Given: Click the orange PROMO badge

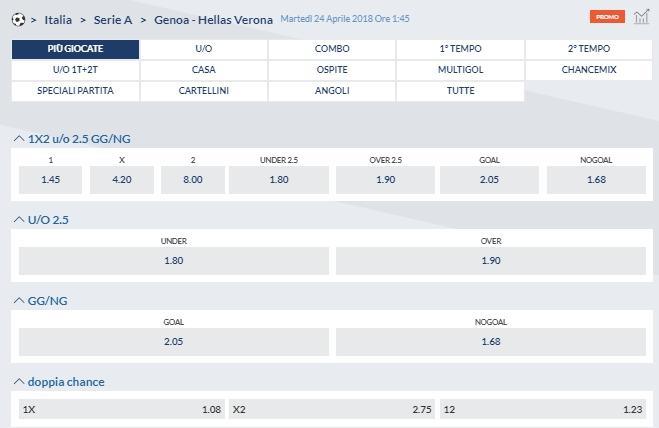Looking at the screenshot, I should 607,17.
